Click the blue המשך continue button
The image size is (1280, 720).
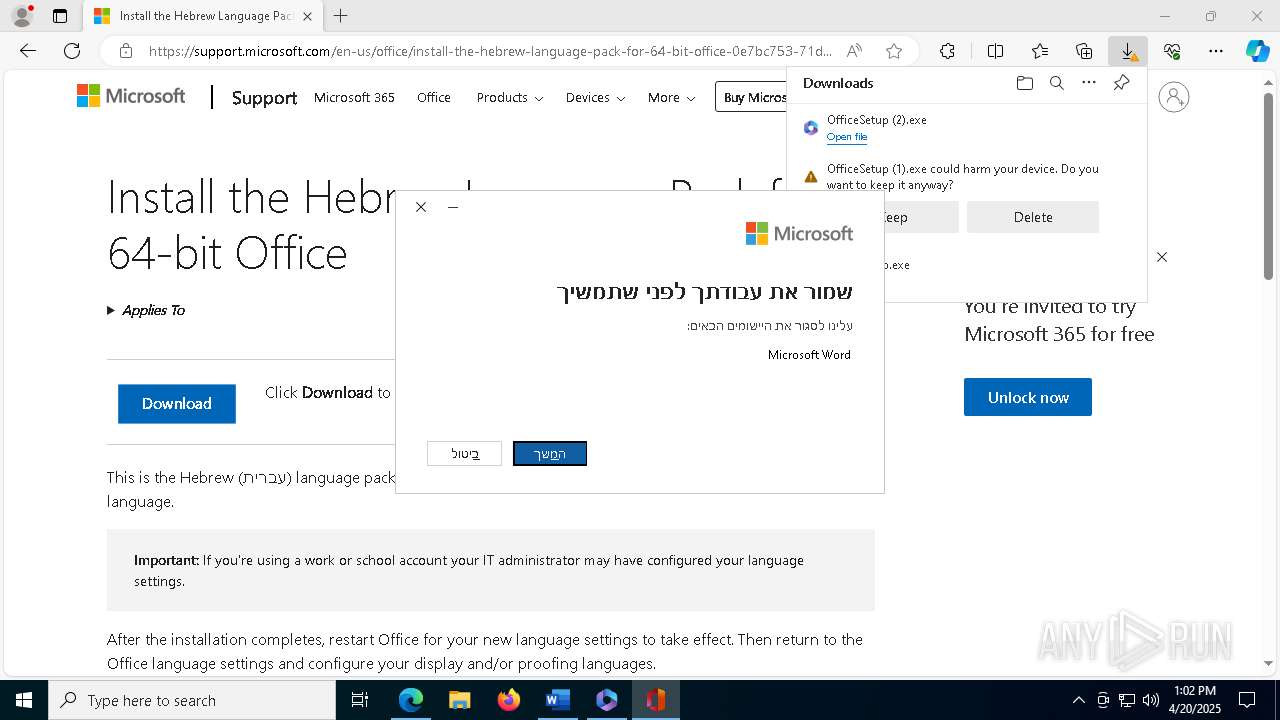tap(550, 454)
